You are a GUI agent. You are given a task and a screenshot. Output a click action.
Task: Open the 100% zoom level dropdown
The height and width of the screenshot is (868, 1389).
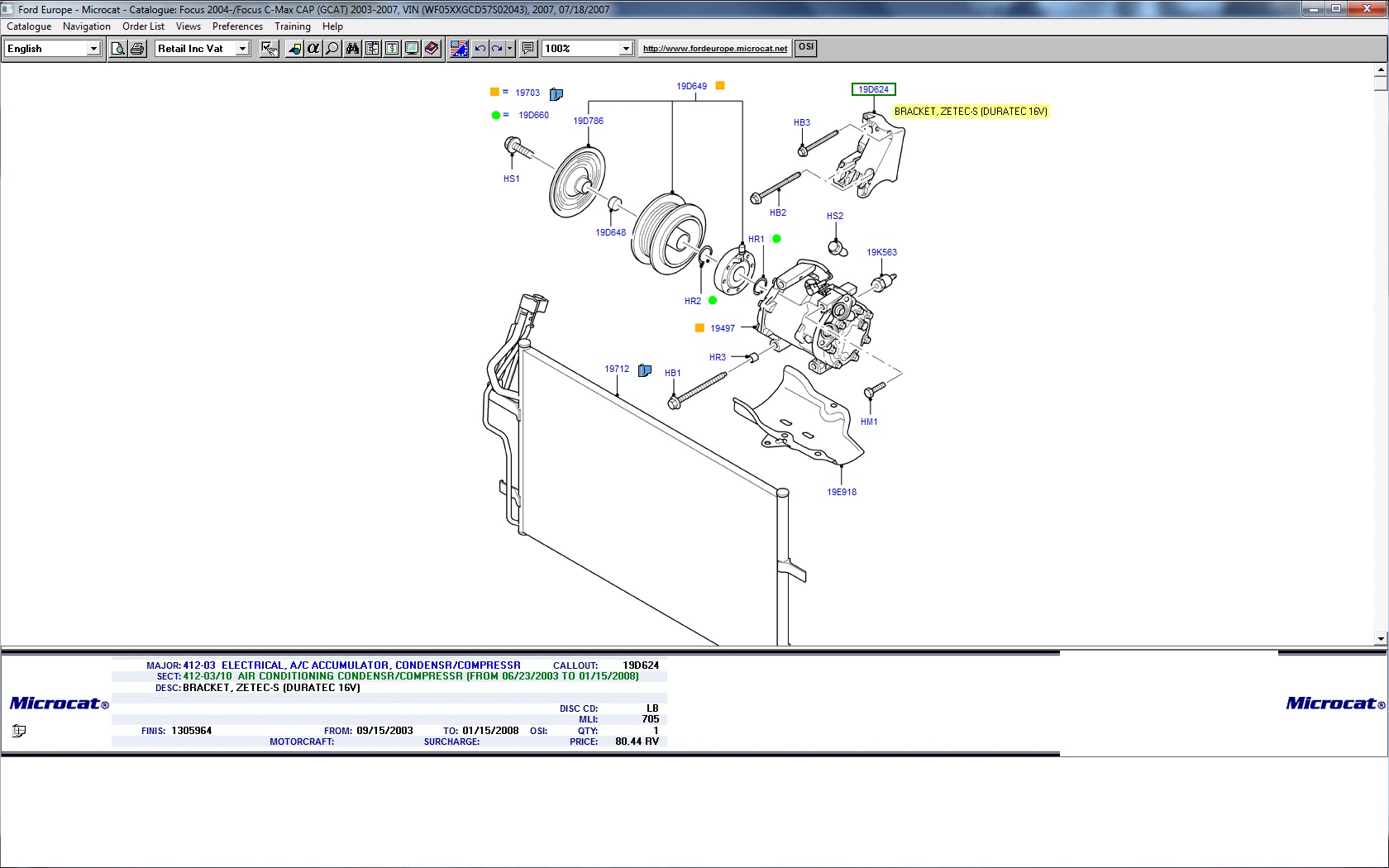(x=626, y=49)
